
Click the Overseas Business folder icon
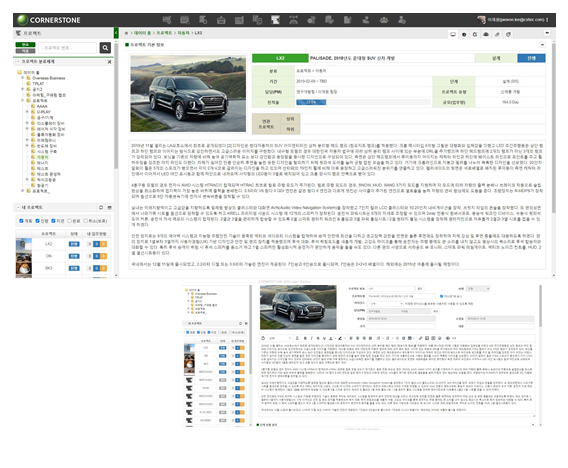(x=29, y=78)
